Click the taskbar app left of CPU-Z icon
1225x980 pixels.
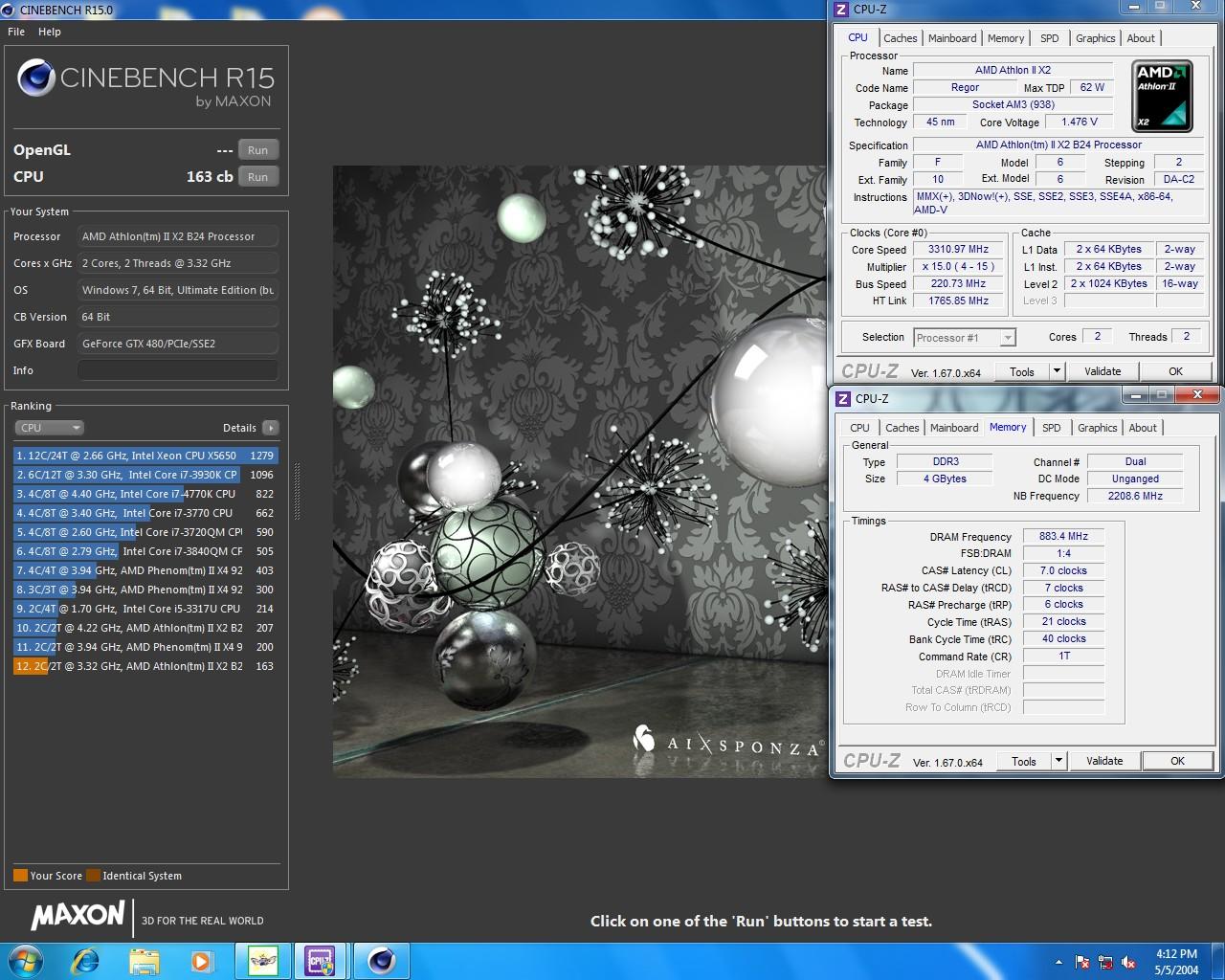(x=263, y=961)
